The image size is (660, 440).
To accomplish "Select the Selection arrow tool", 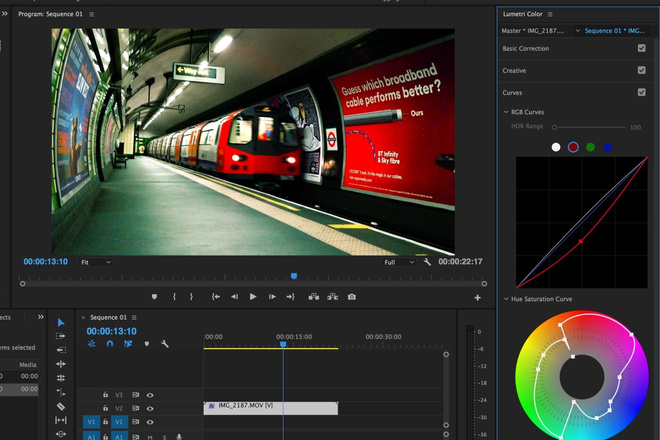I will 61,322.
